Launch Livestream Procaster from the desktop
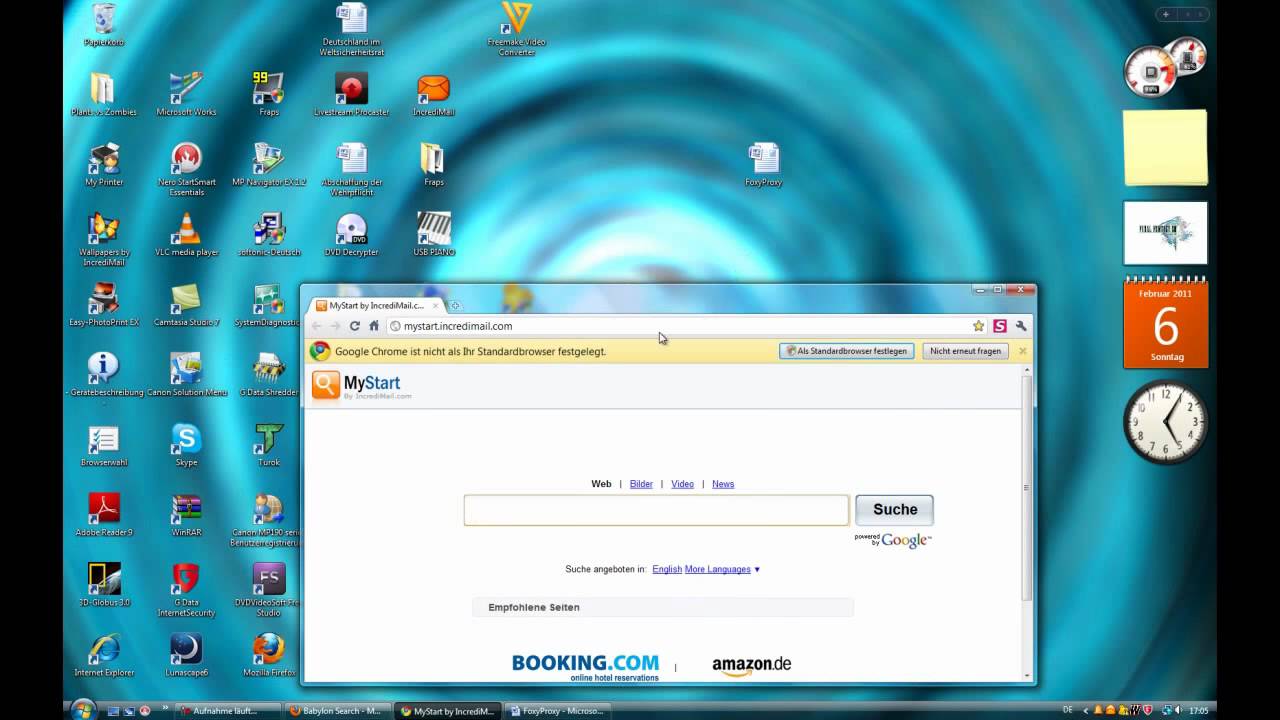The height and width of the screenshot is (720, 1280). coord(351,94)
